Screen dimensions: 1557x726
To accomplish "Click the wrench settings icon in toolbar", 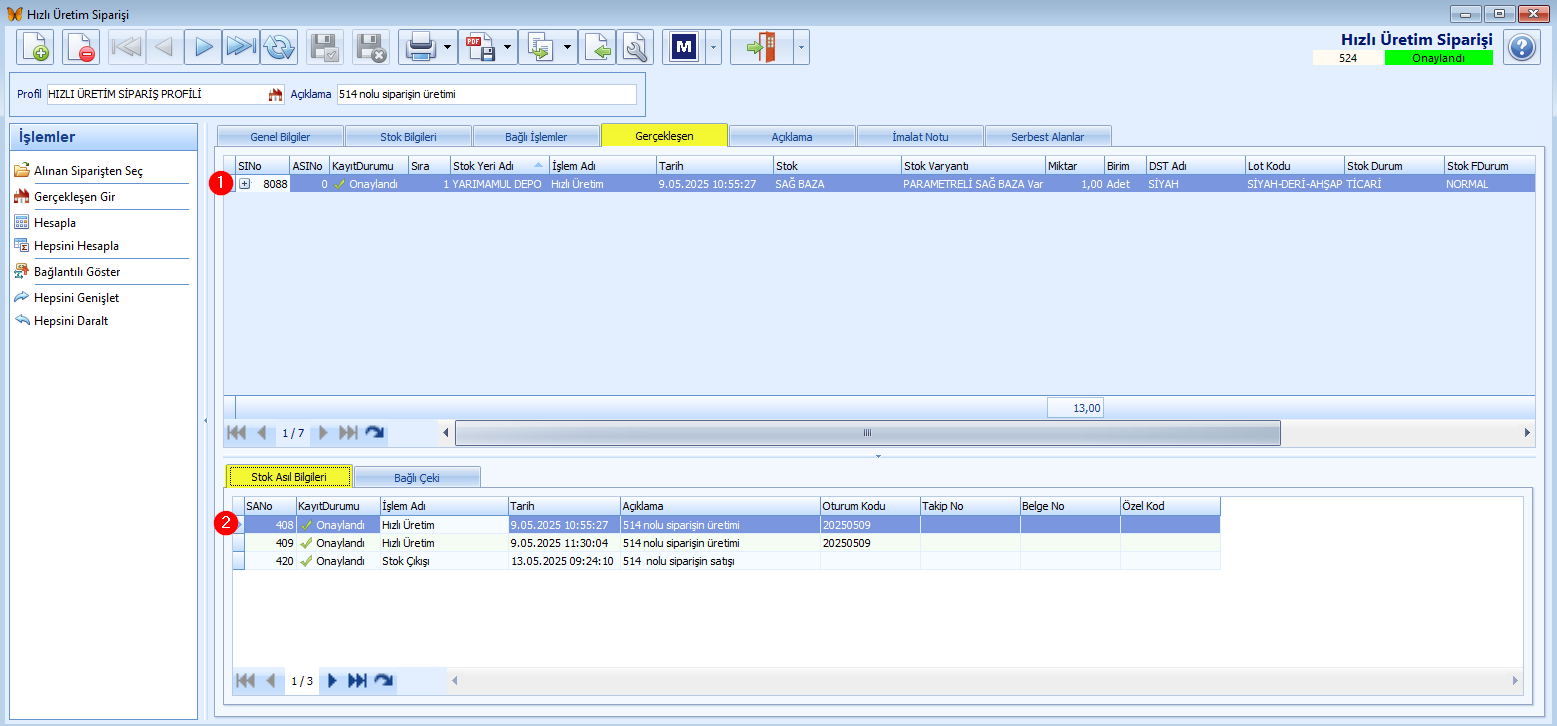I will click(x=634, y=47).
